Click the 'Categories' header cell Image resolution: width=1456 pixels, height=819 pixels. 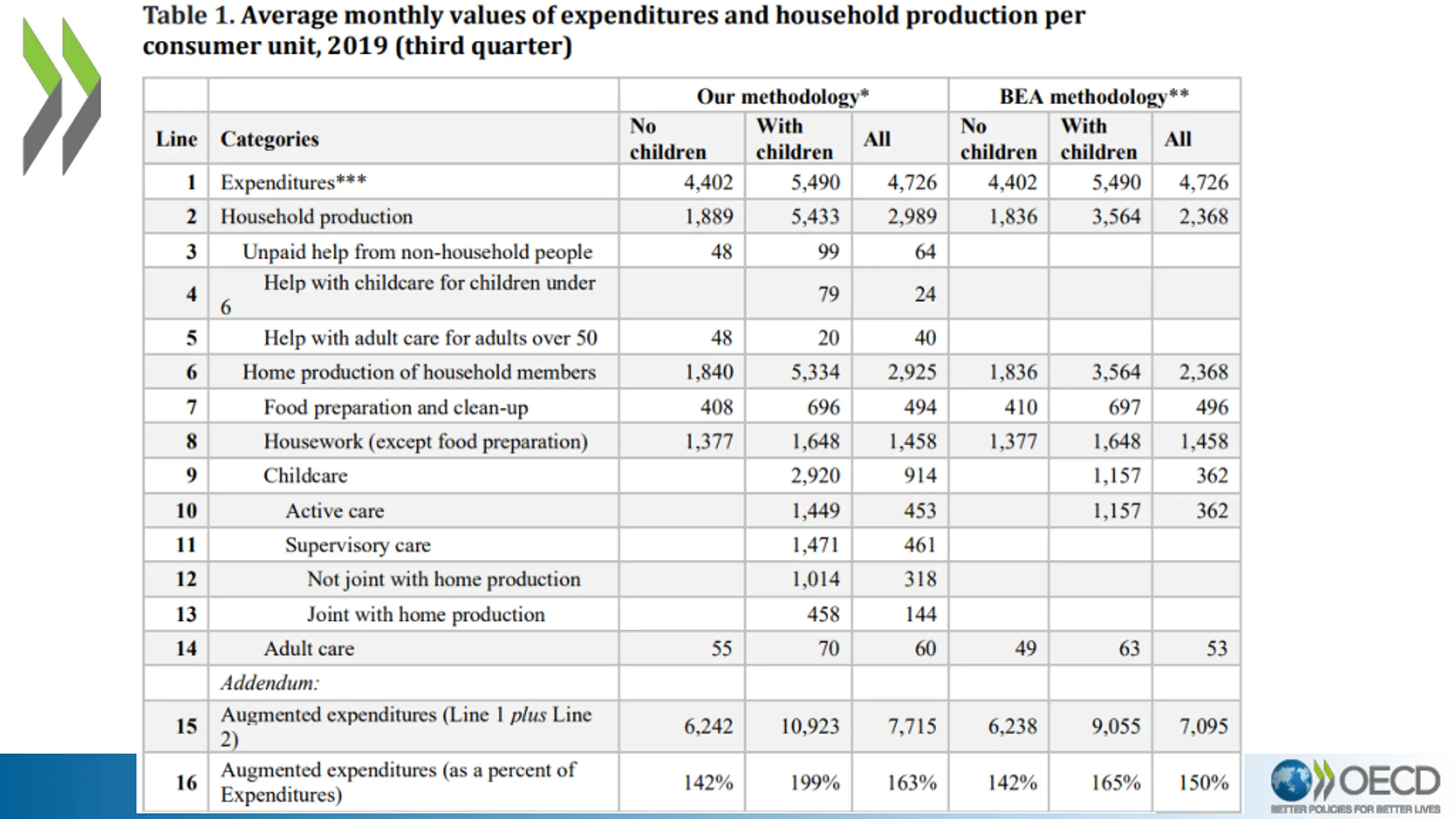tap(270, 139)
